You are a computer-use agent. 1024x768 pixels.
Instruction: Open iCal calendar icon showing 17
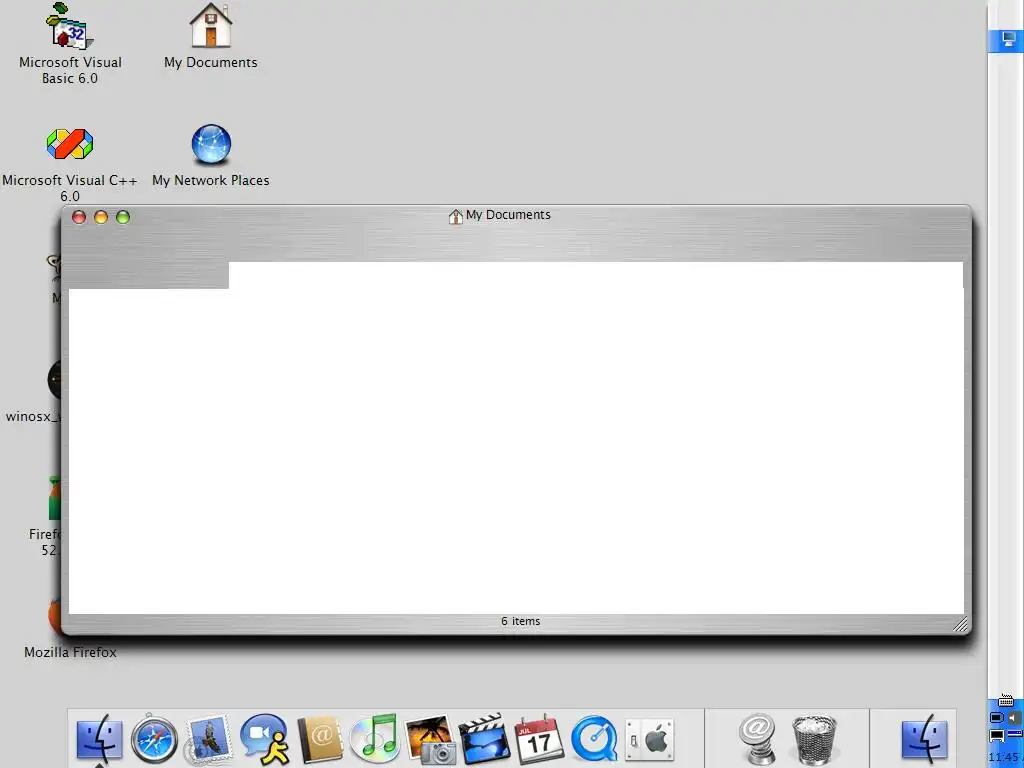[539, 739]
